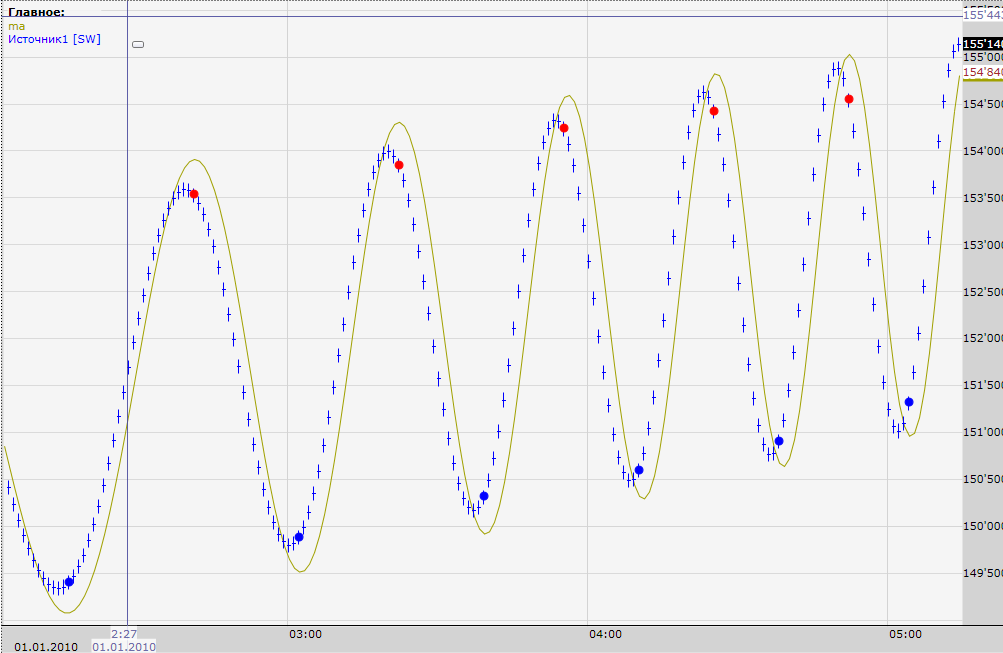This screenshot has height=653, width=1003.
Task: Click the first blue buy marker dot
Action: pos(69,582)
